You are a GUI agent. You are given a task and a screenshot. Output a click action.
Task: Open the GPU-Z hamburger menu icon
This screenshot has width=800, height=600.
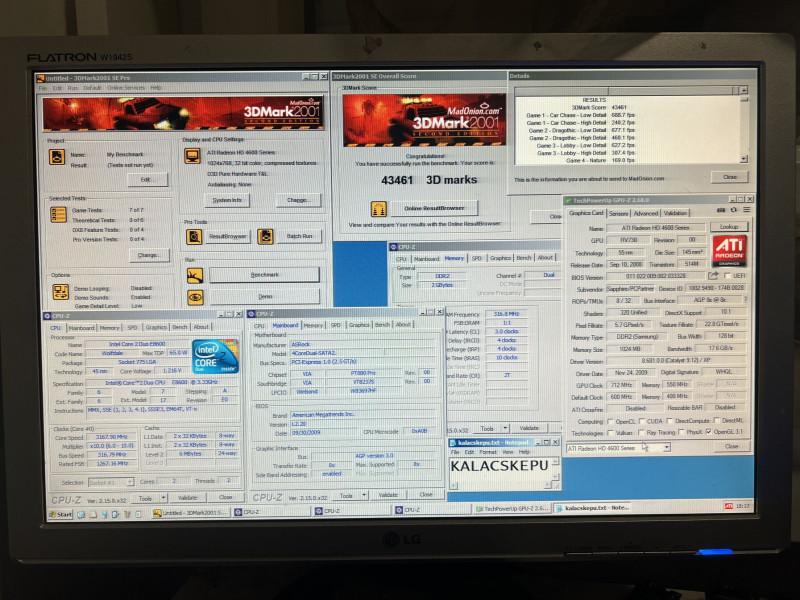(746, 210)
